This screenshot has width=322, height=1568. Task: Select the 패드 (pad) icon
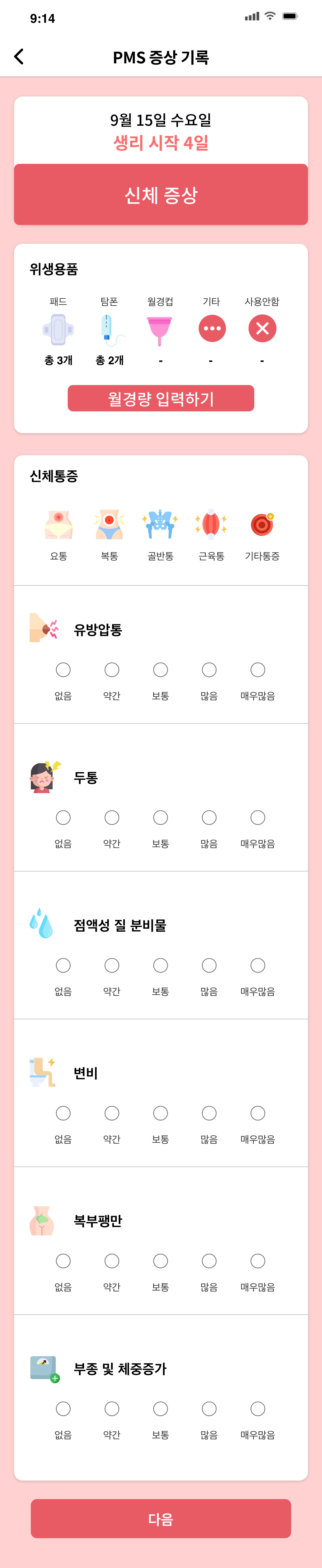point(58,329)
